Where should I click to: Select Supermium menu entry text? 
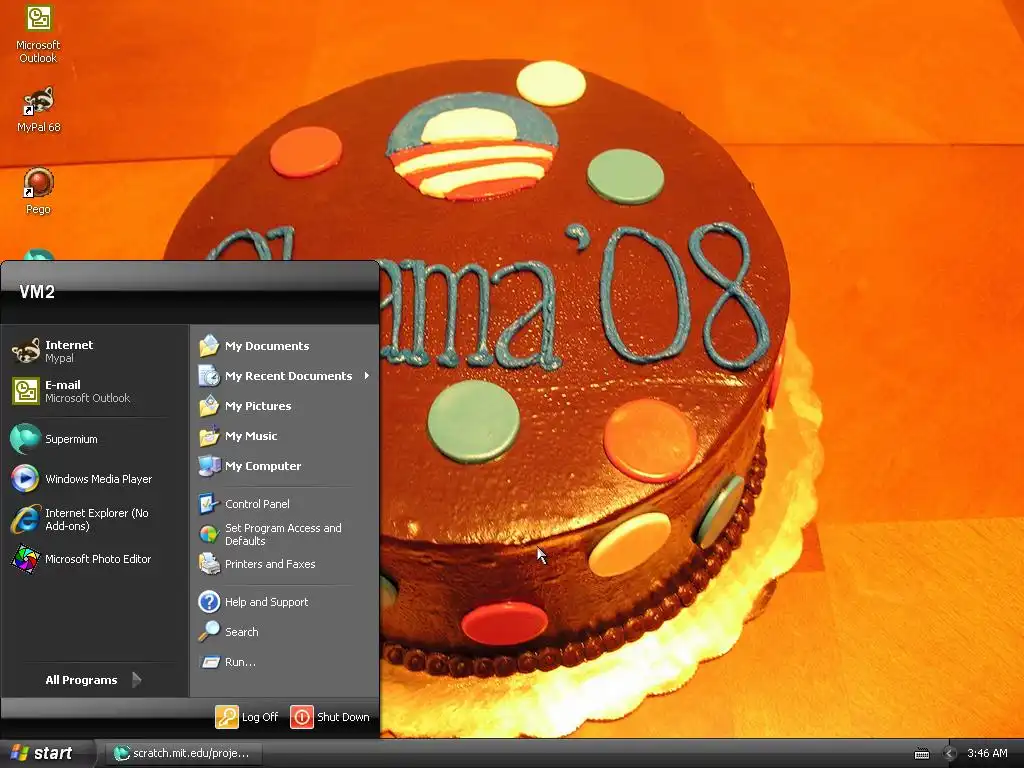pos(71,439)
